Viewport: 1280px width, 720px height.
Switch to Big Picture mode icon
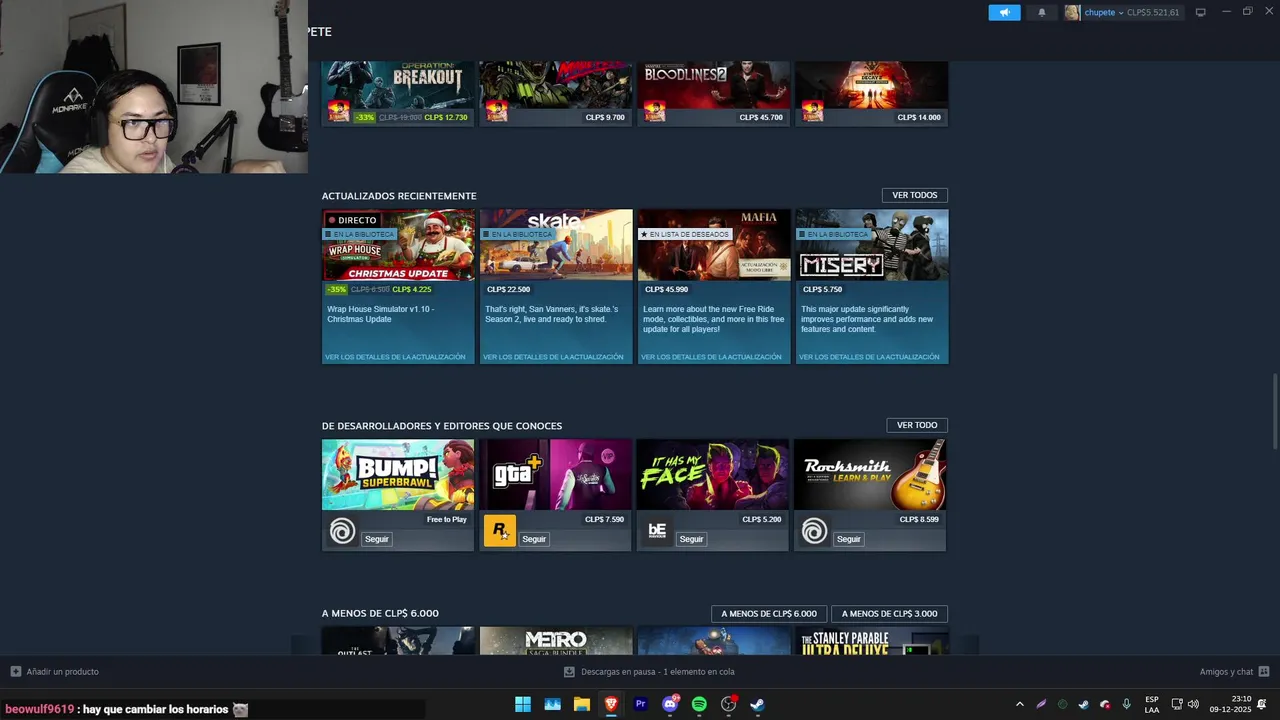click(1200, 12)
